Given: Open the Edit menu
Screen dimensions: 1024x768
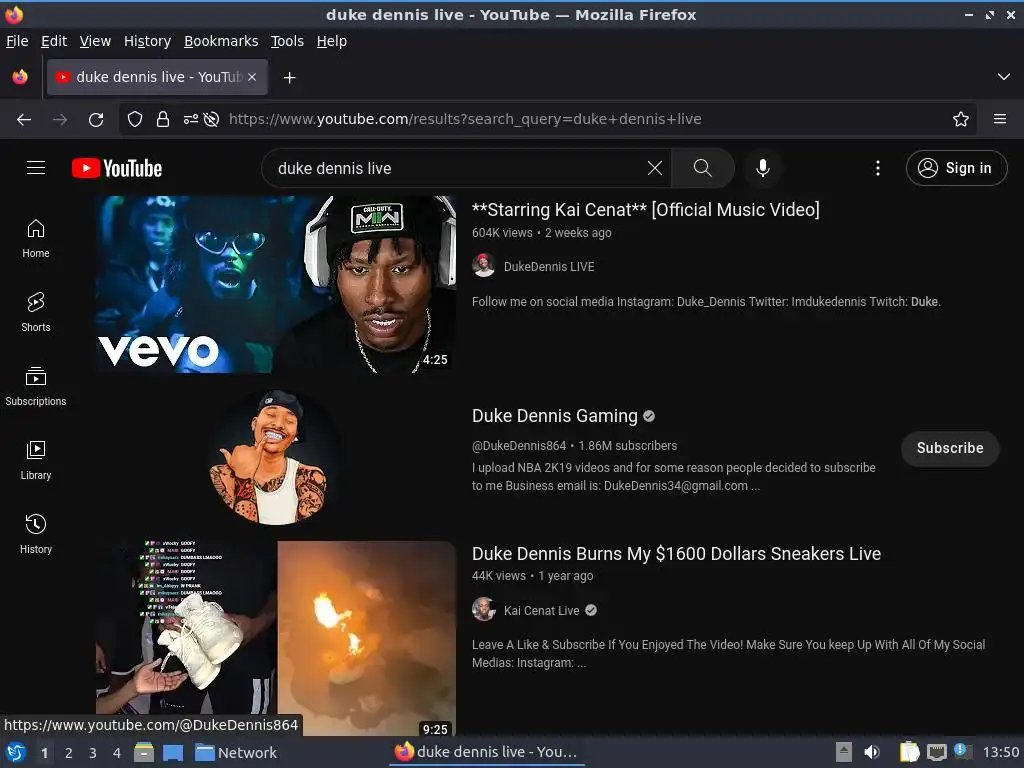Looking at the screenshot, I should (x=54, y=41).
